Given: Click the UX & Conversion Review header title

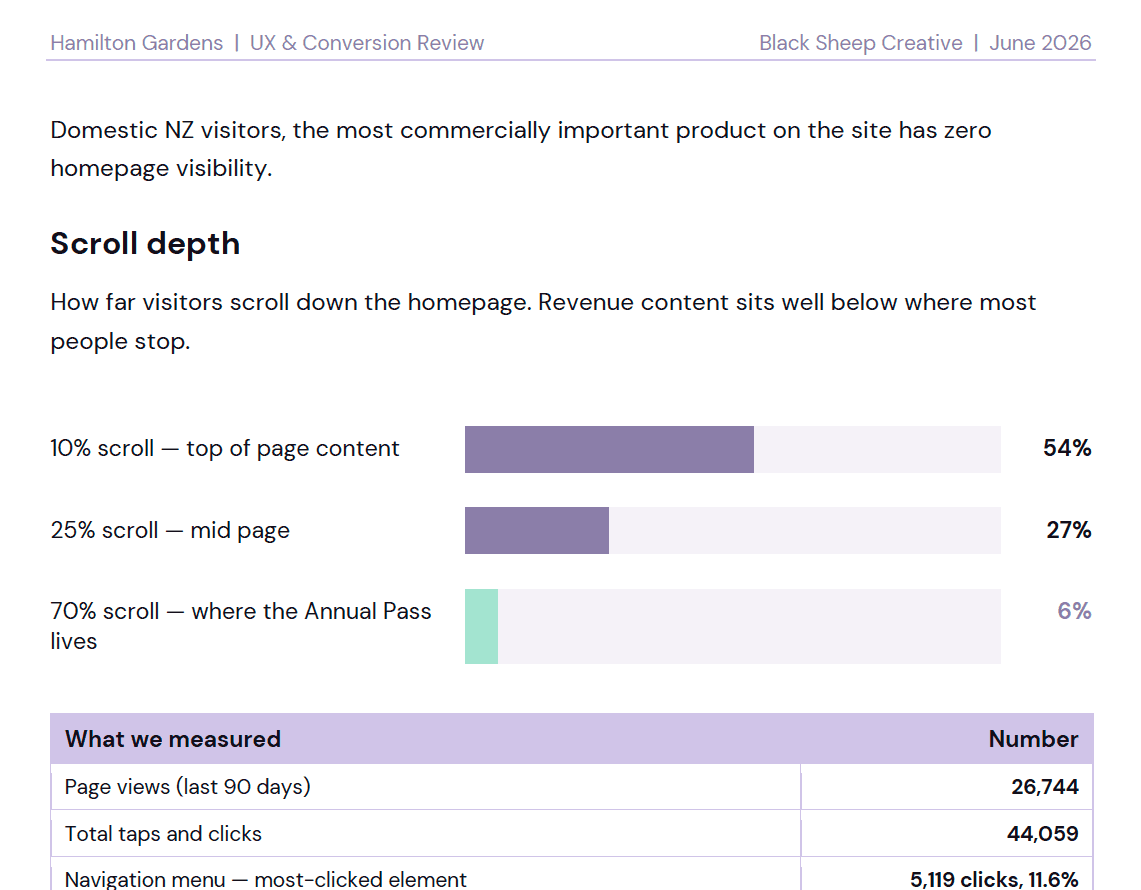Looking at the screenshot, I should (367, 43).
